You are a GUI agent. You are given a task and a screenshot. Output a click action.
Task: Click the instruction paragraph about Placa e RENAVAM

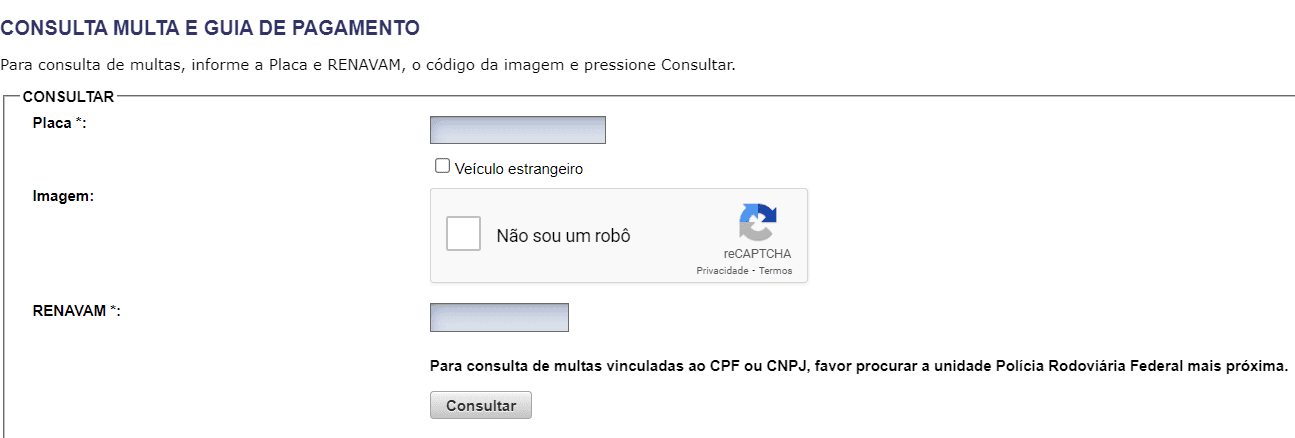point(368,66)
